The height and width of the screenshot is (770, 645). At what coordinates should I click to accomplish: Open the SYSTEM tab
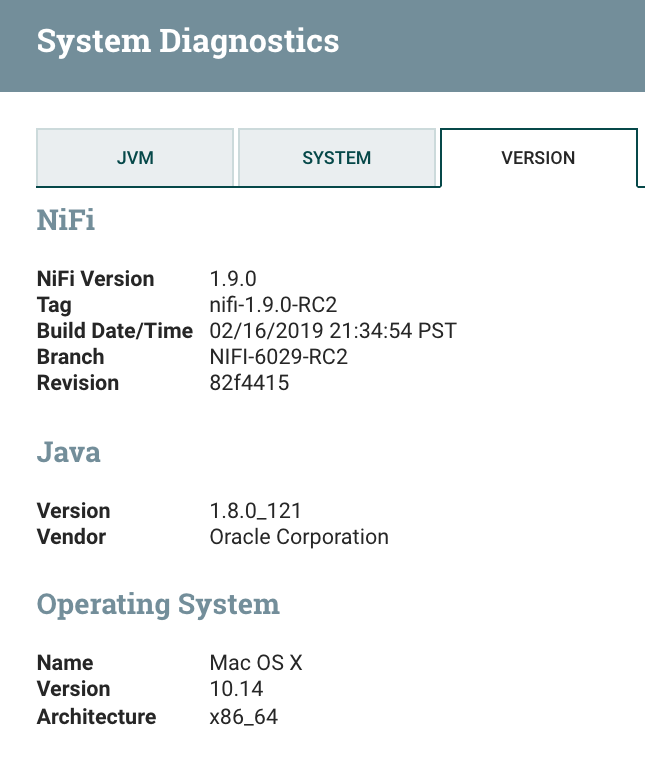[x=337, y=157]
